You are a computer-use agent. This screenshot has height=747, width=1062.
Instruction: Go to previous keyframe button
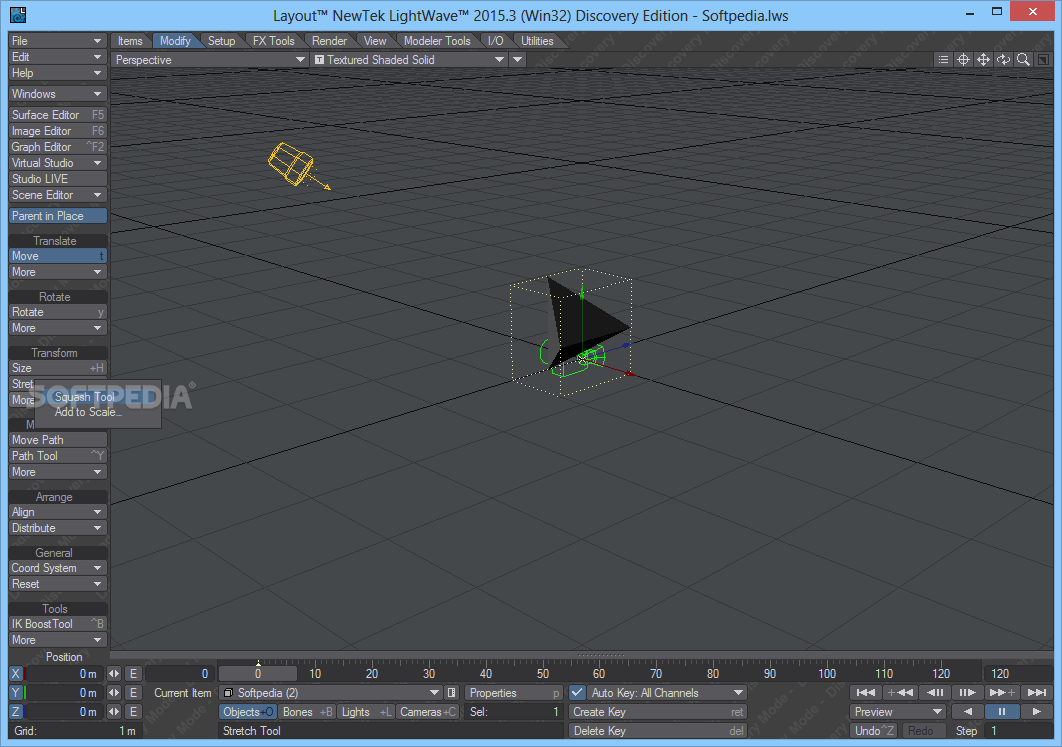901,692
